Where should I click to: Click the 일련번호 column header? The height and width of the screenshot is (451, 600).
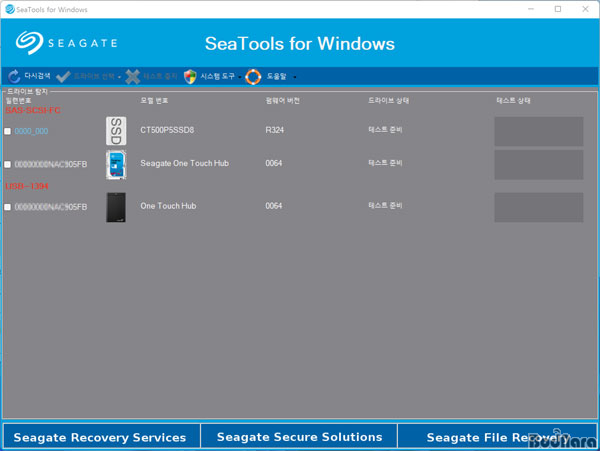18,101
